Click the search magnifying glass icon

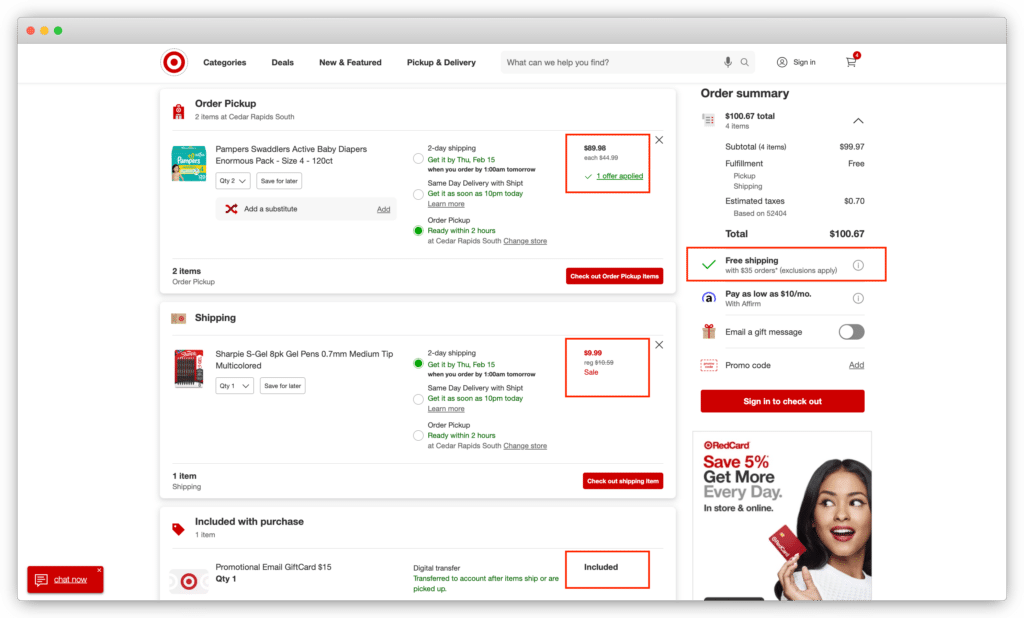tap(745, 62)
